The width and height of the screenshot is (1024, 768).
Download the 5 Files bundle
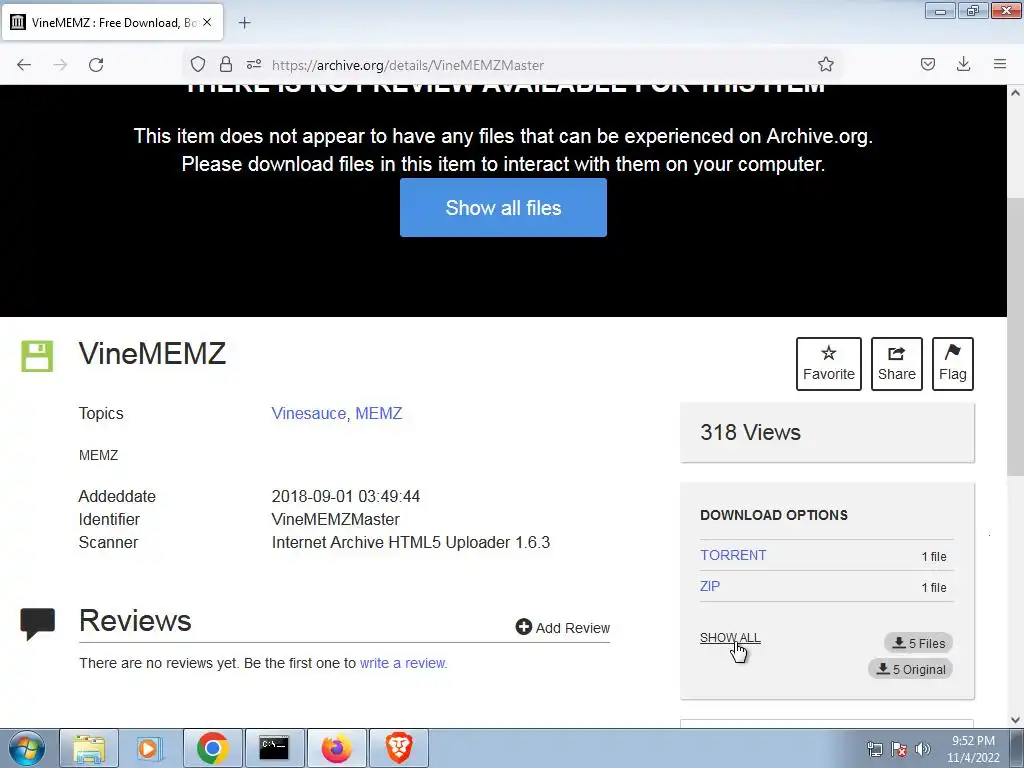(919, 643)
